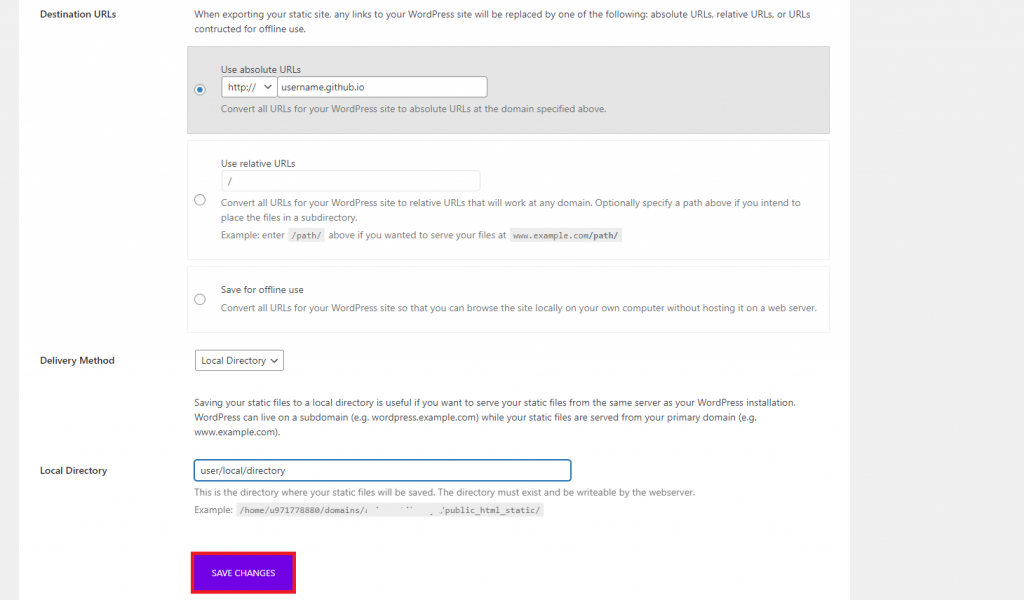The image size is (1024, 600).
Task: Select the "Use relative URLs" radio button
Action: click(x=199, y=200)
